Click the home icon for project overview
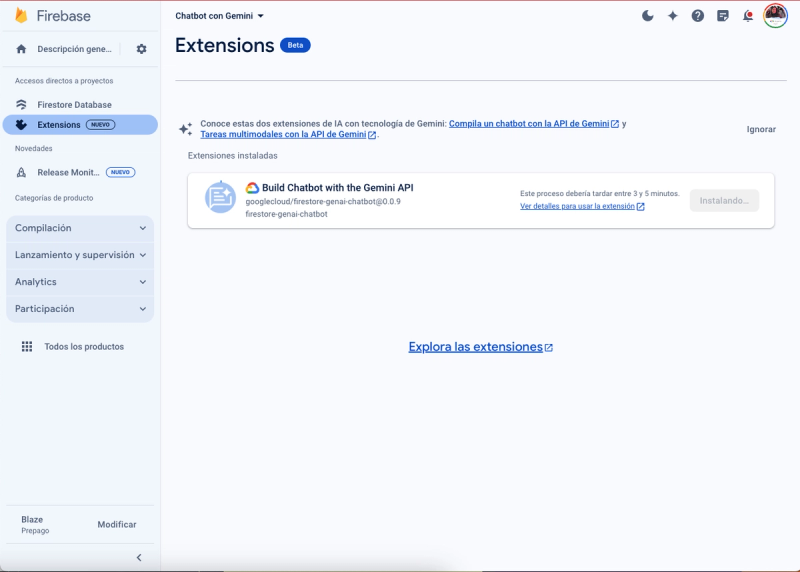 [21, 49]
